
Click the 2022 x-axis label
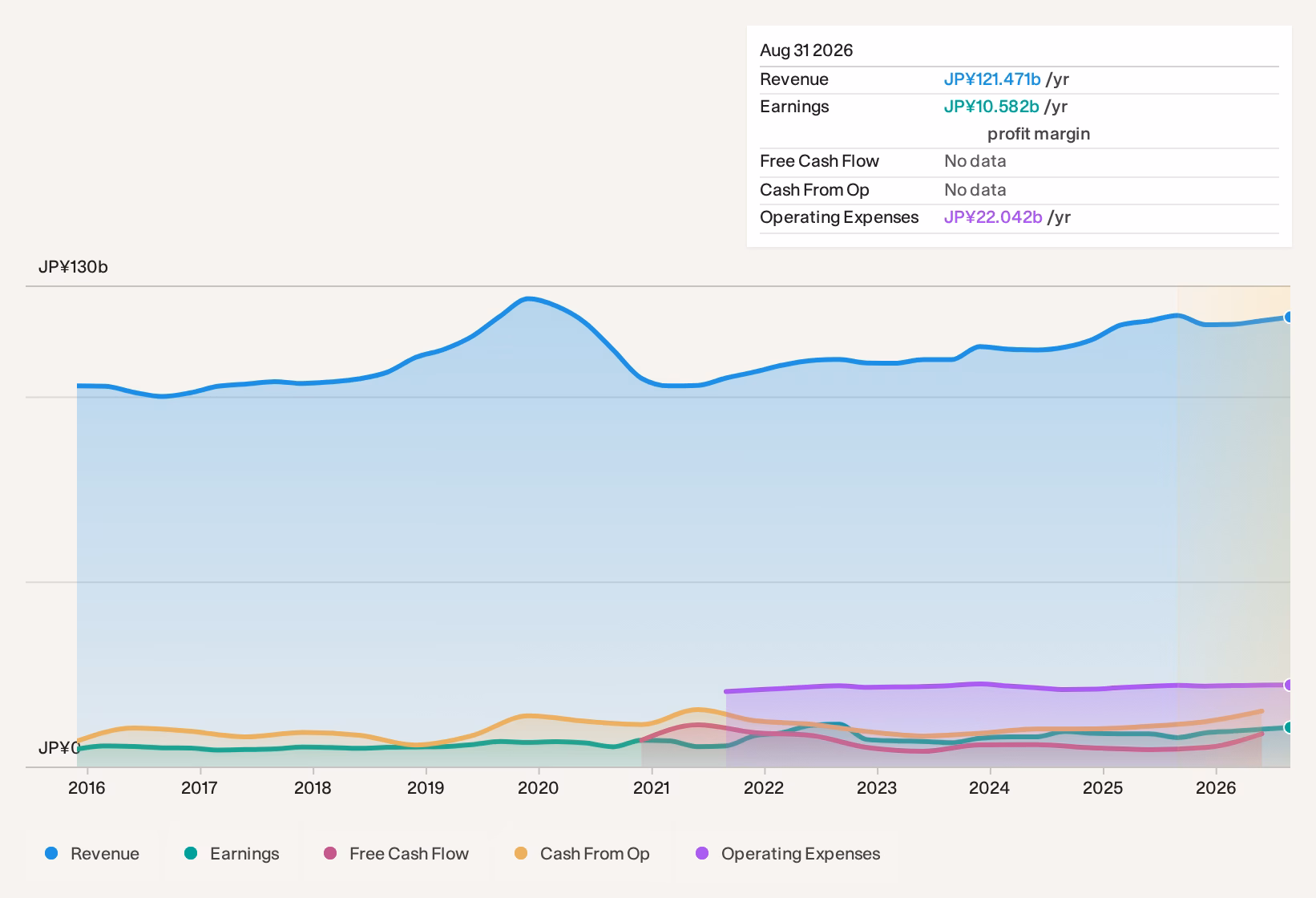tap(764, 788)
